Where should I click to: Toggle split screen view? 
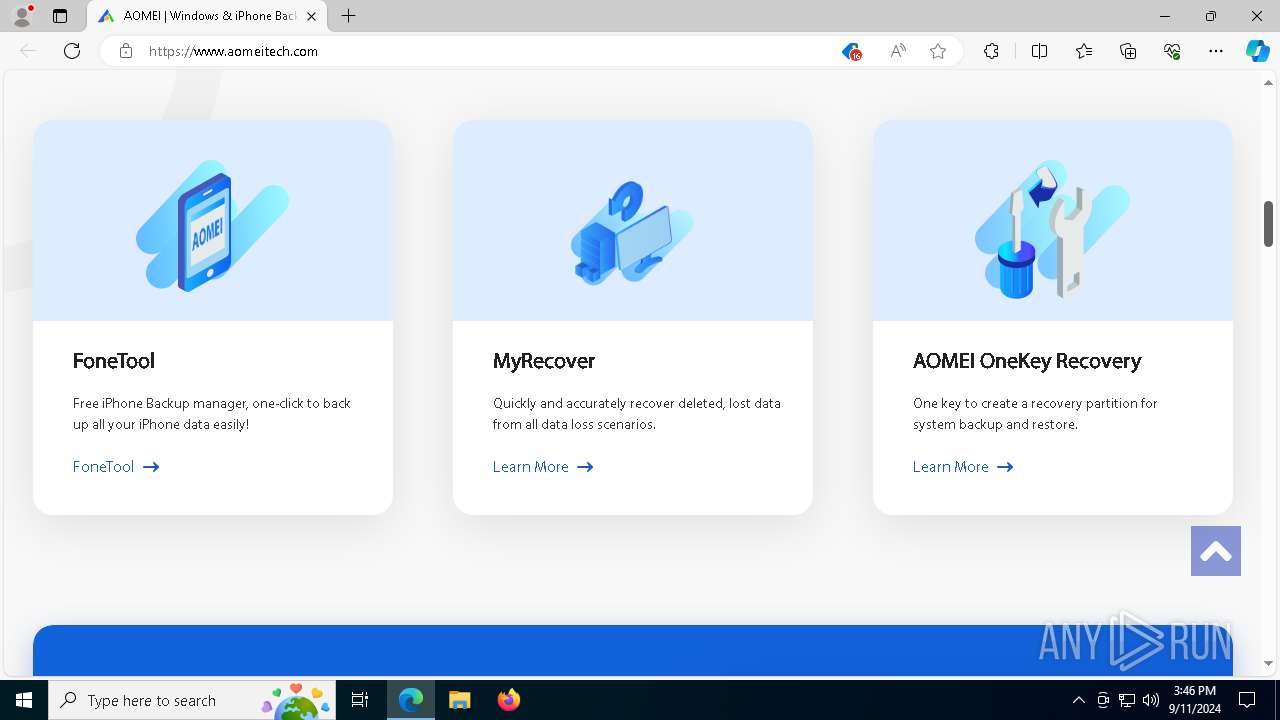coord(1039,51)
